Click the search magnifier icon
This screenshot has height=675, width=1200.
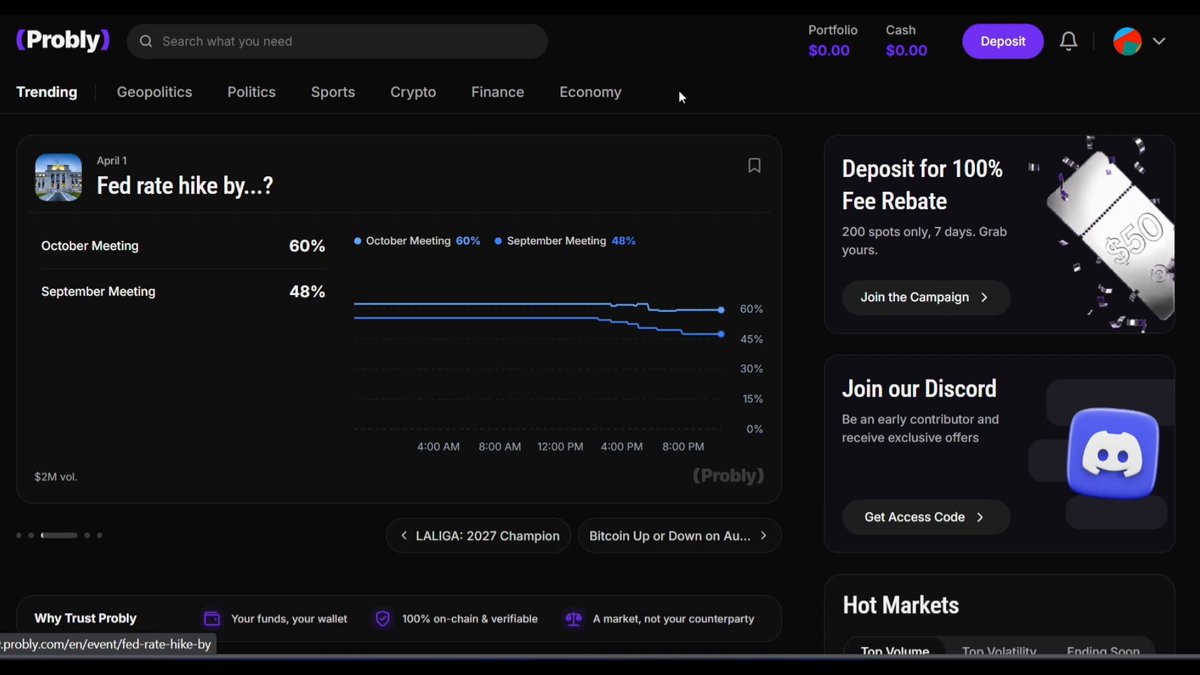tap(146, 41)
